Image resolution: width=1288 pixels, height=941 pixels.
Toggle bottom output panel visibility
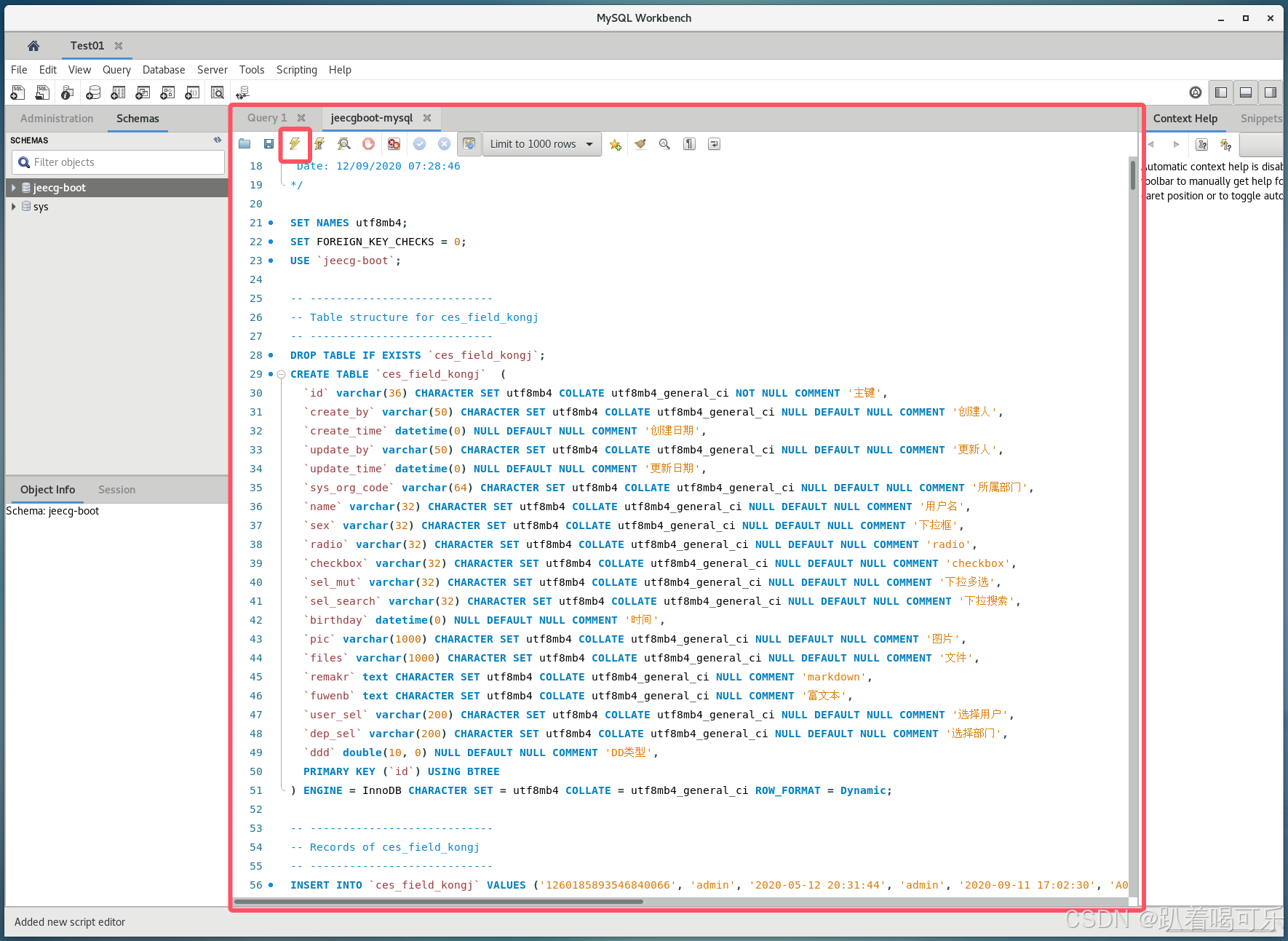pos(1246,92)
